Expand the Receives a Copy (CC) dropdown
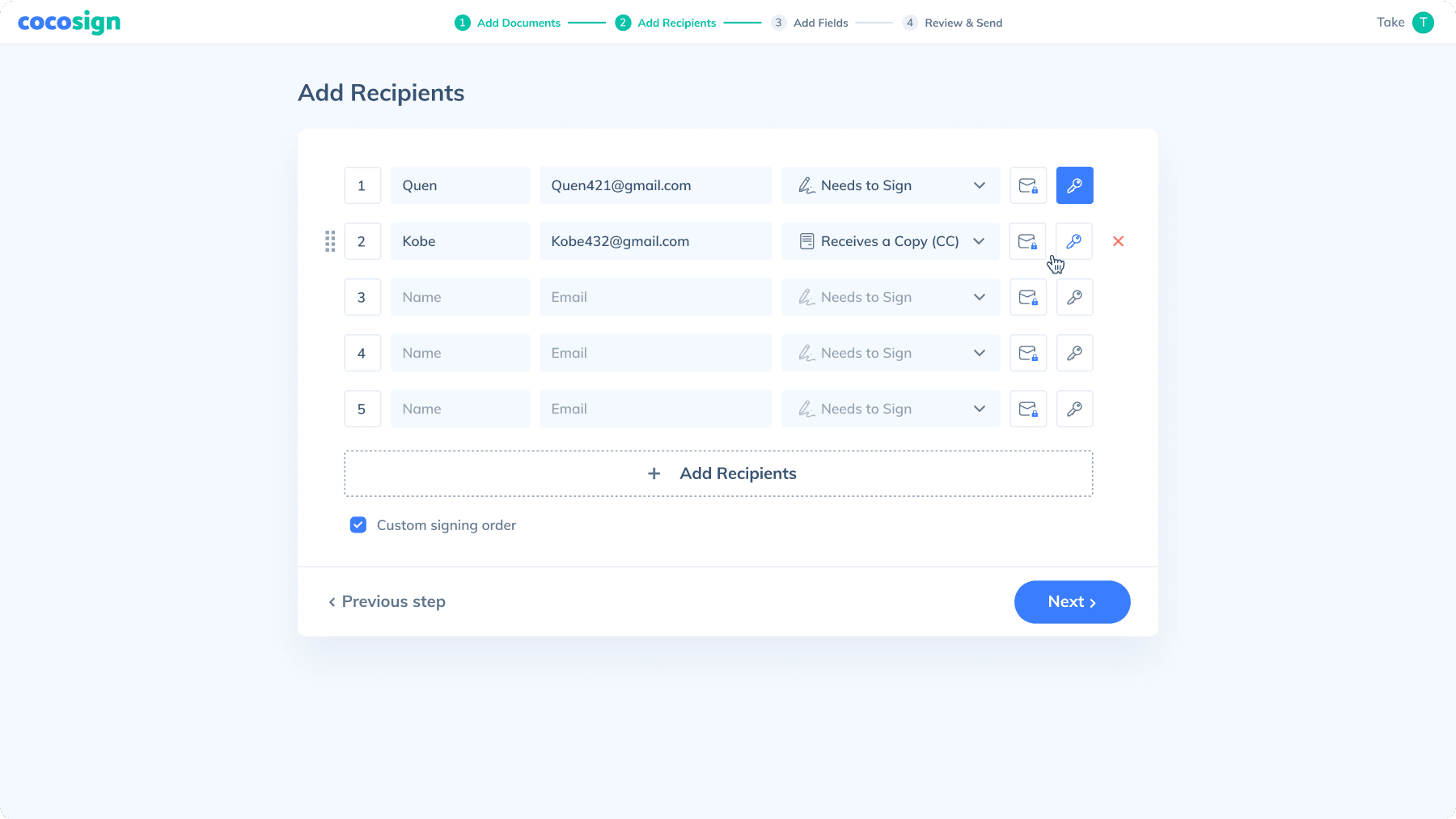Image resolution: width=1456 pixels, height=819 pixels. click(890, 241)
